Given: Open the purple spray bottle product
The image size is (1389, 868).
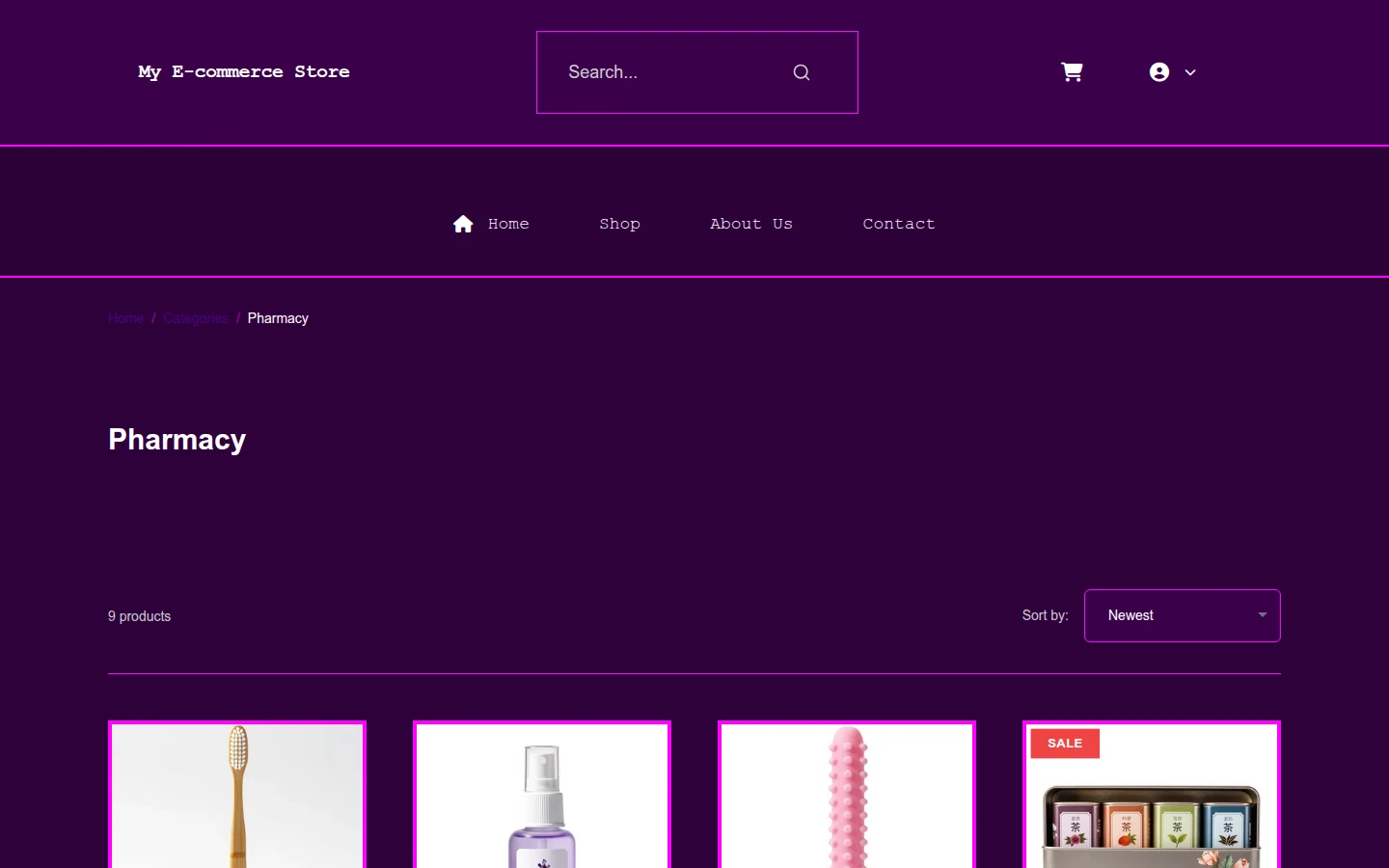Looking at the screenshot, I should point(542,795).
